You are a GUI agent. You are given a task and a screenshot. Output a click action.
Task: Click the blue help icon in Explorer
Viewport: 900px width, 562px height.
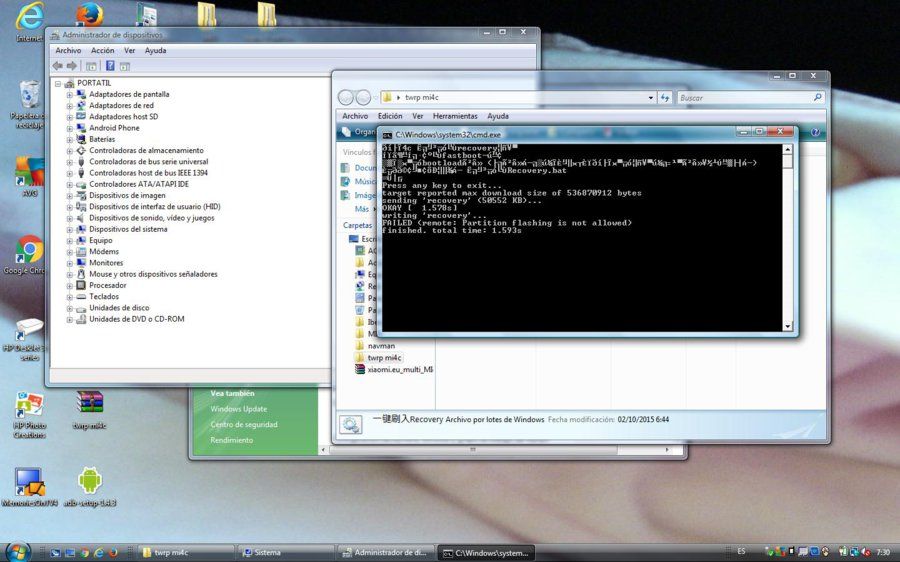click(815, 132)
